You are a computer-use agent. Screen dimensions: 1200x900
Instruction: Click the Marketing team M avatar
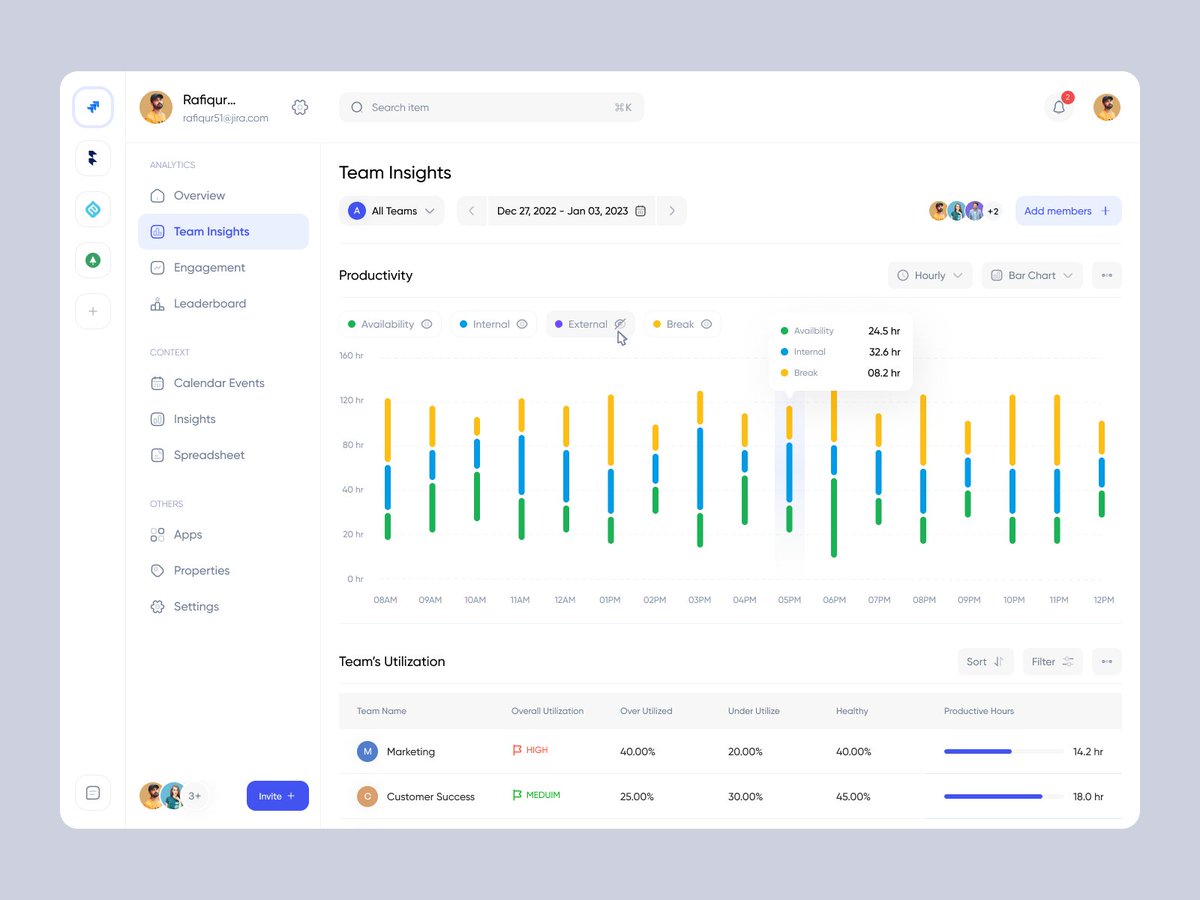pos(368,751)
